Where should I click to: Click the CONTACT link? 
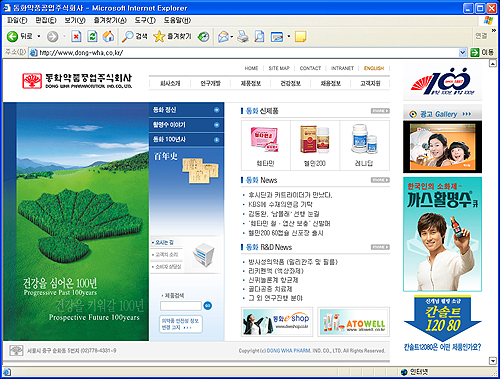[310, 68]
